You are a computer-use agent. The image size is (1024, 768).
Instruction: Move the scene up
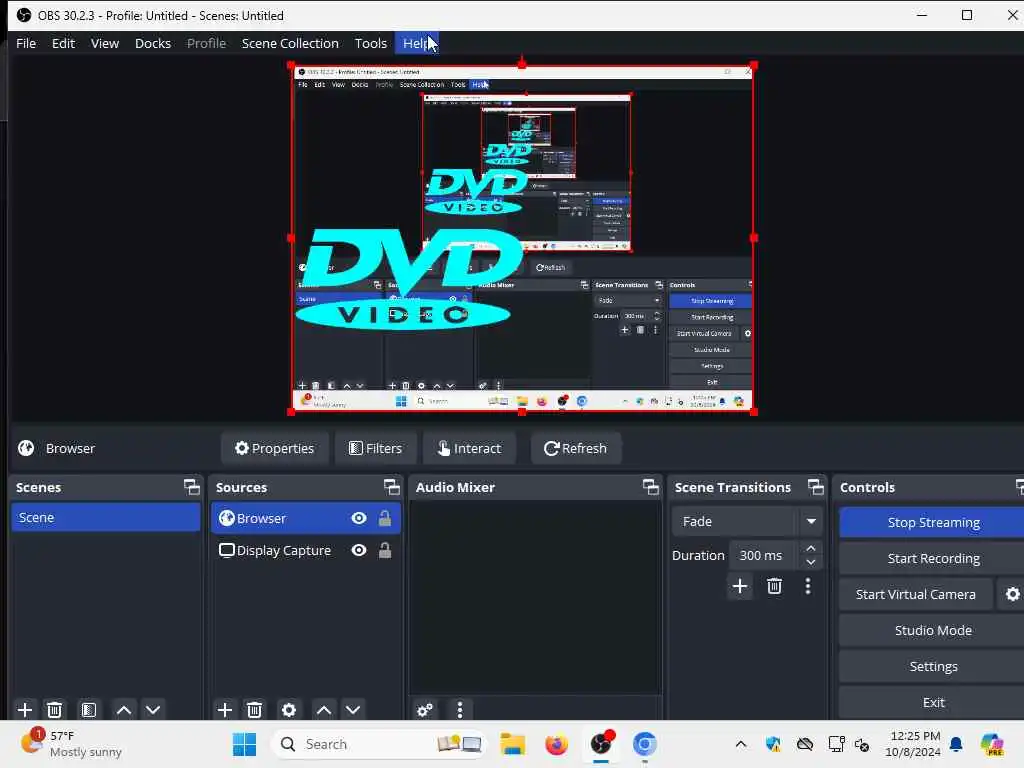click(123, 710)
